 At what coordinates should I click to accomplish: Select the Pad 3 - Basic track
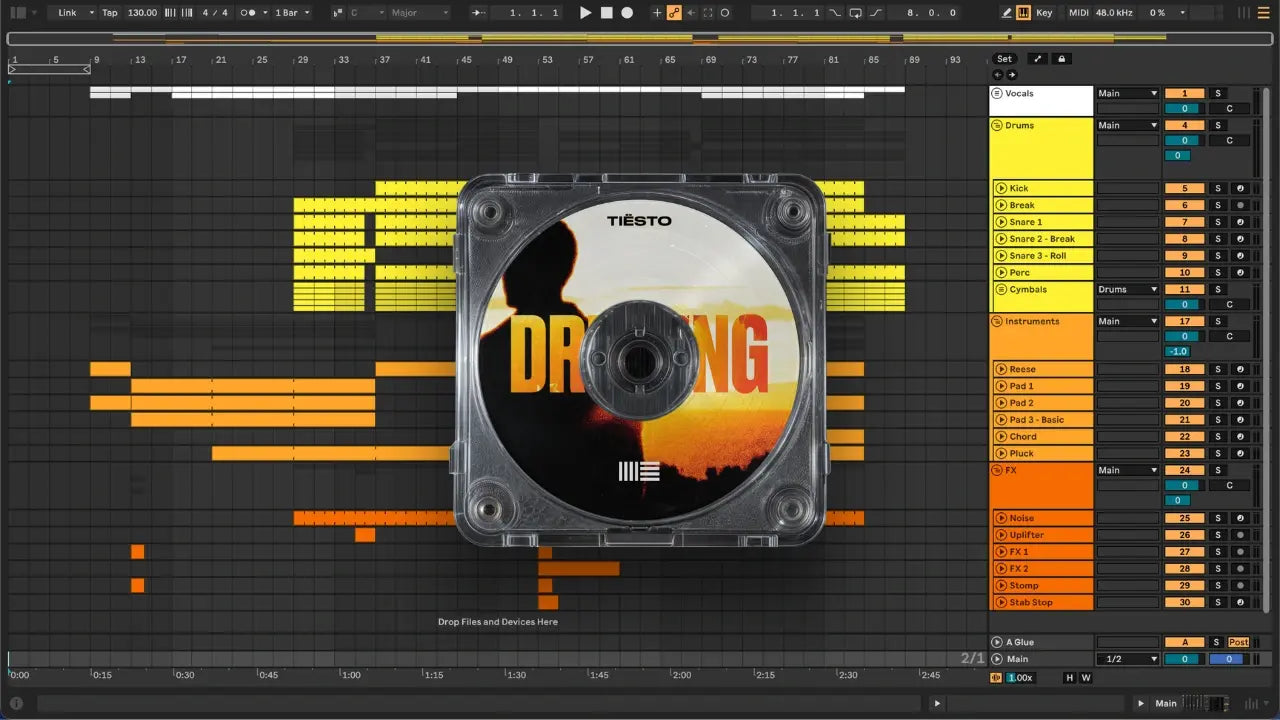[x=1043, y=420]
